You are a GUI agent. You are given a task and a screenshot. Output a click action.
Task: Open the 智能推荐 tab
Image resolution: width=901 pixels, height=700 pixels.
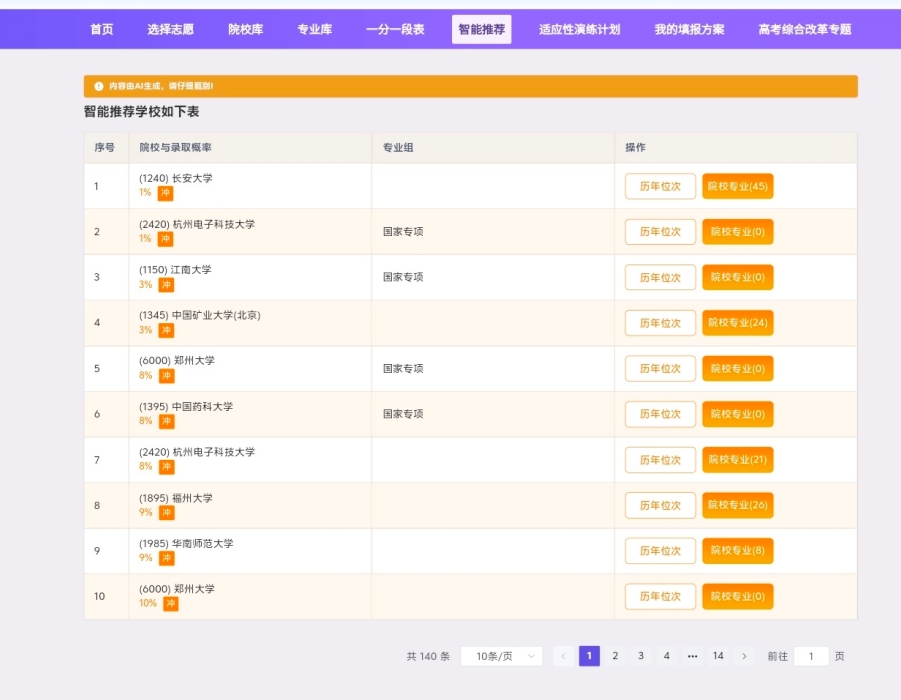pos(481,30)
